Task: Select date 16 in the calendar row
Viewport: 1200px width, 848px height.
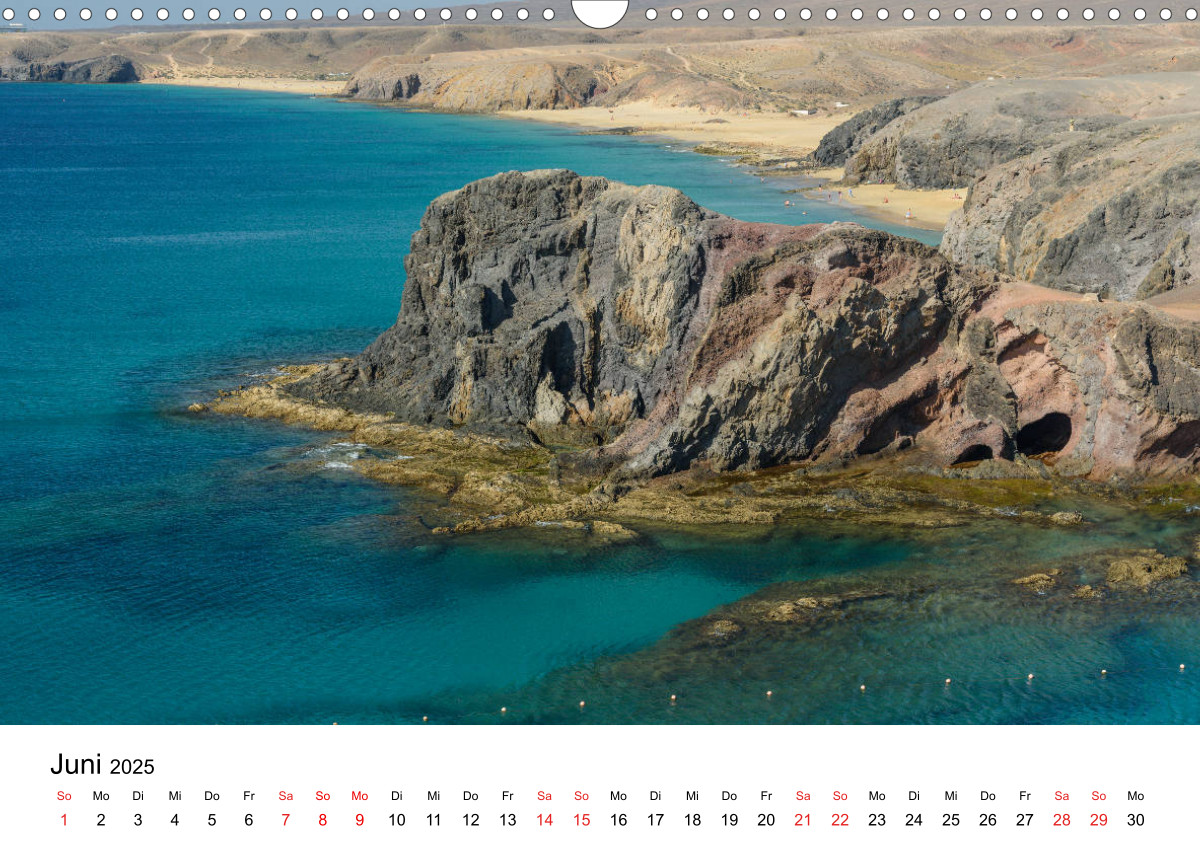Action: pyautogui.click(x=619, y=820)
